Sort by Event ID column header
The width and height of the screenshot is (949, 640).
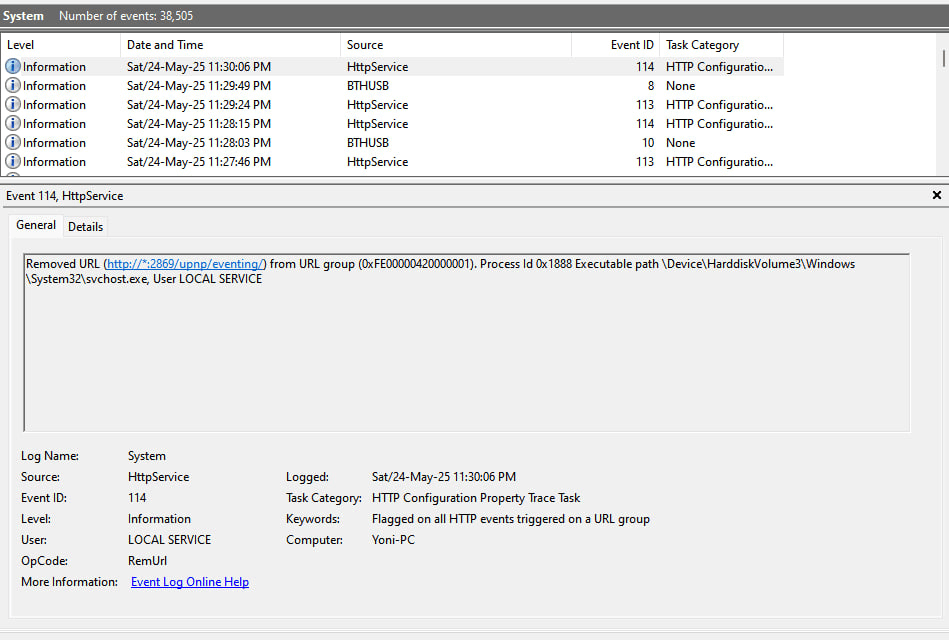pos(616,45)
